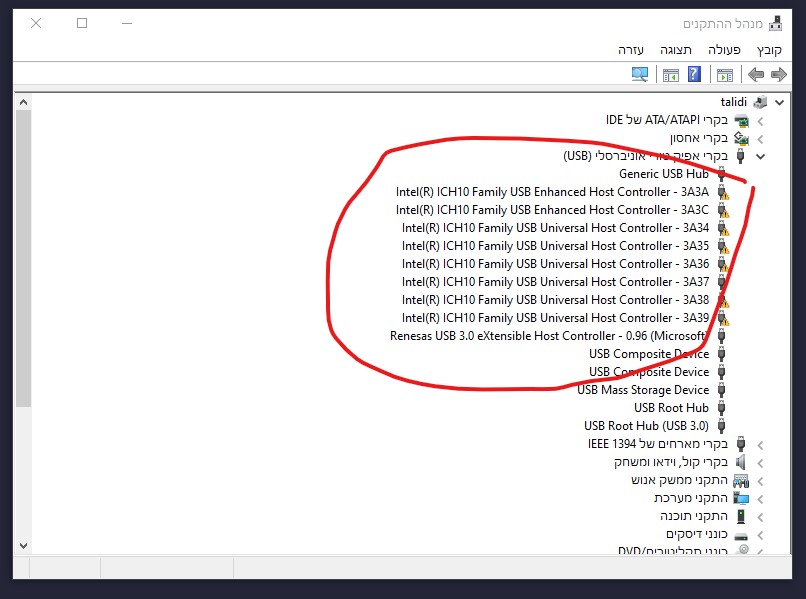This screenshot has height=599, width=806.
Task: Click the התקני תוכנה software devices icon
Action: [x=741, y=516]
